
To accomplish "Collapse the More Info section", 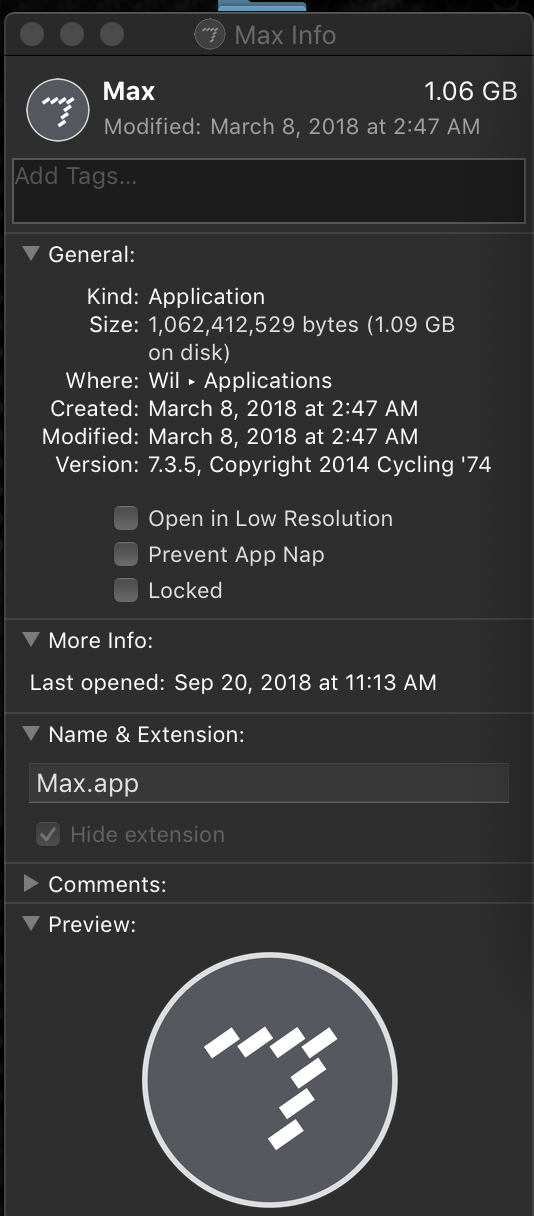I will (31, 640).
